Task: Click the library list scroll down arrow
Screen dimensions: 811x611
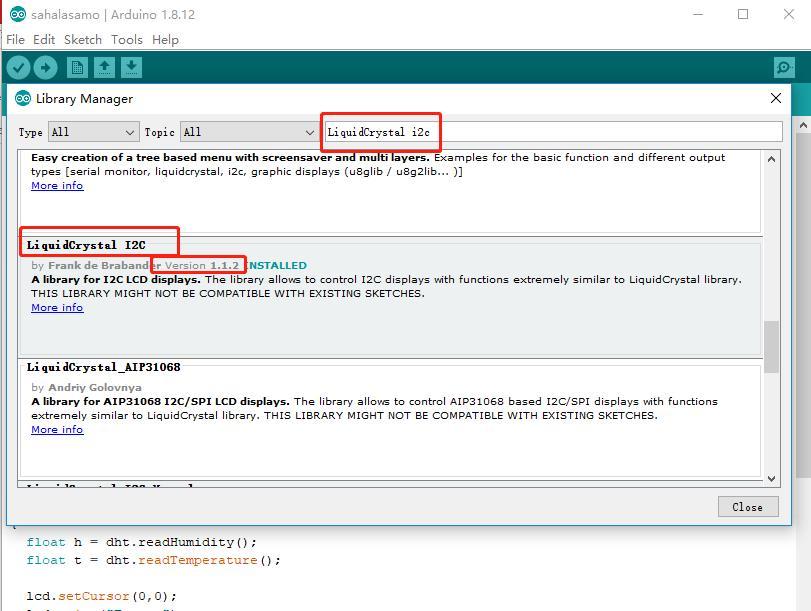Action: click(771, 479)
